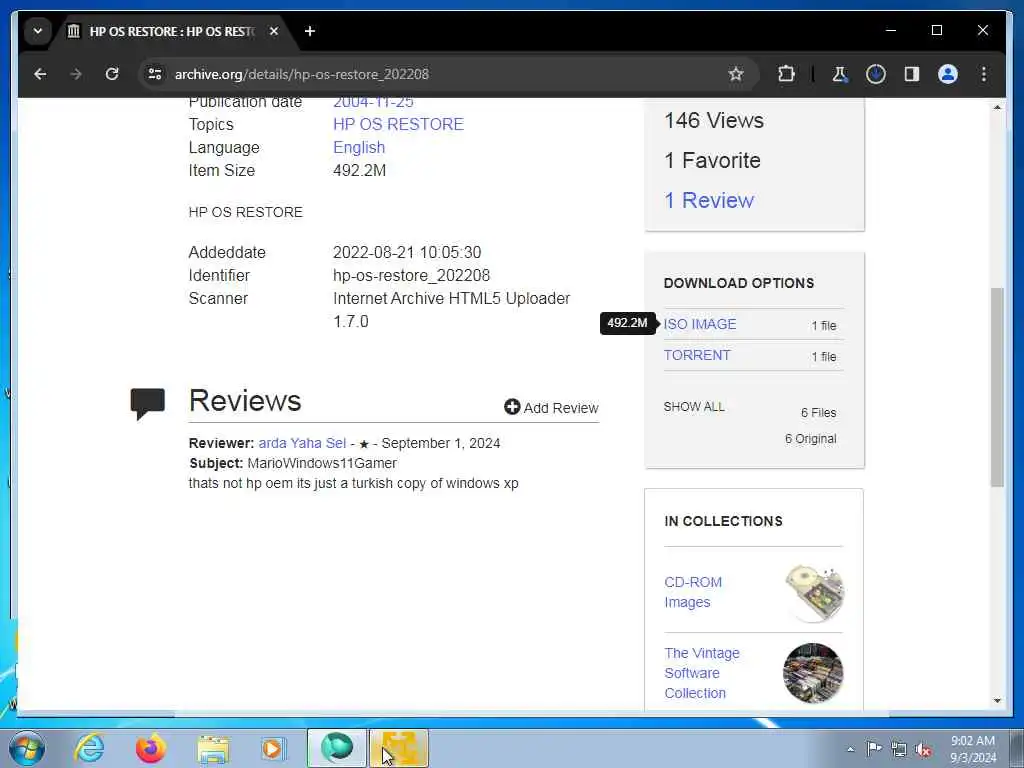Open the taskbar clock 9:02 AM
1024x768 pixels.
pos(972,749)
